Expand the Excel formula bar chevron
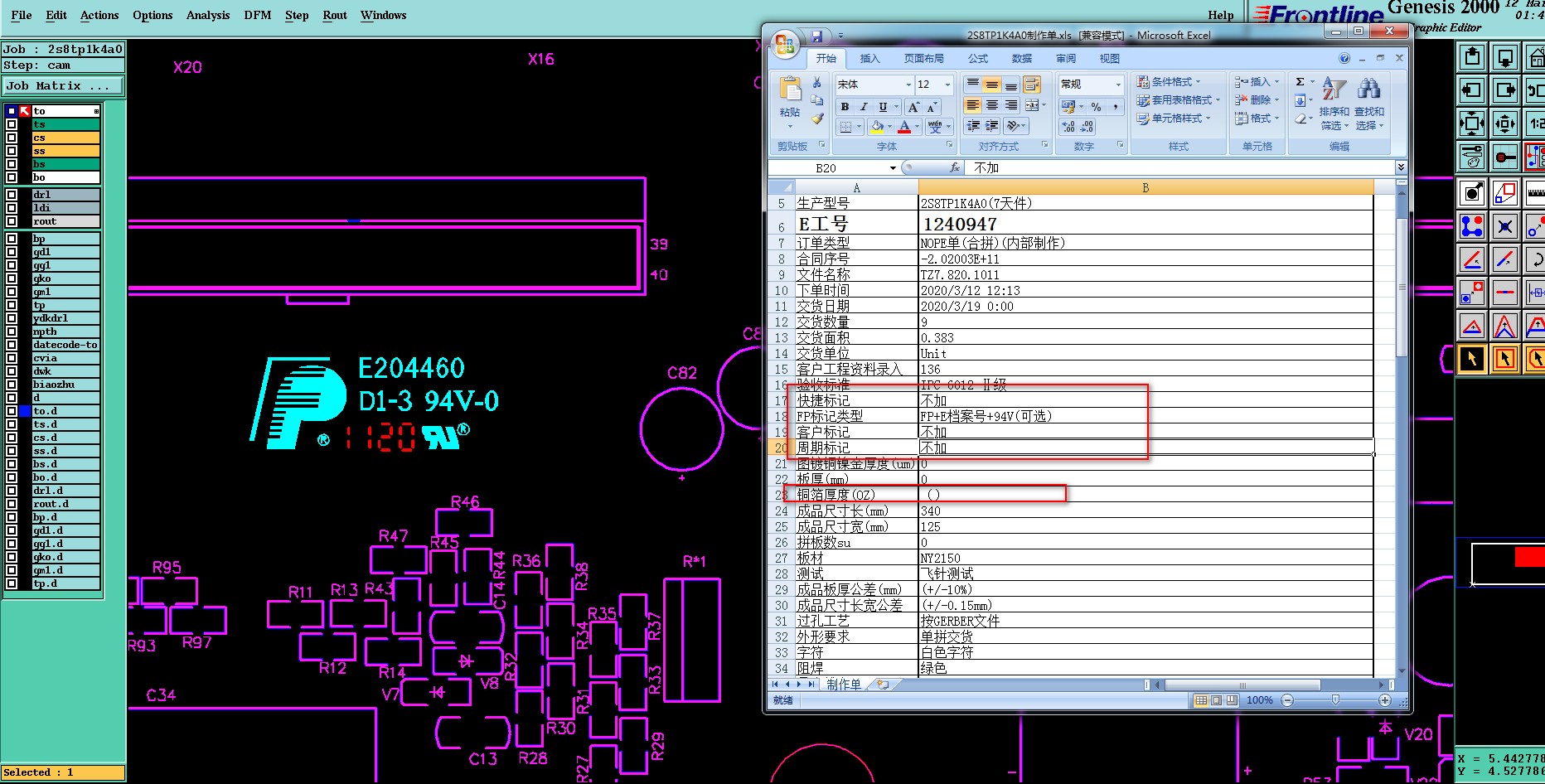 coord(1401,167)
